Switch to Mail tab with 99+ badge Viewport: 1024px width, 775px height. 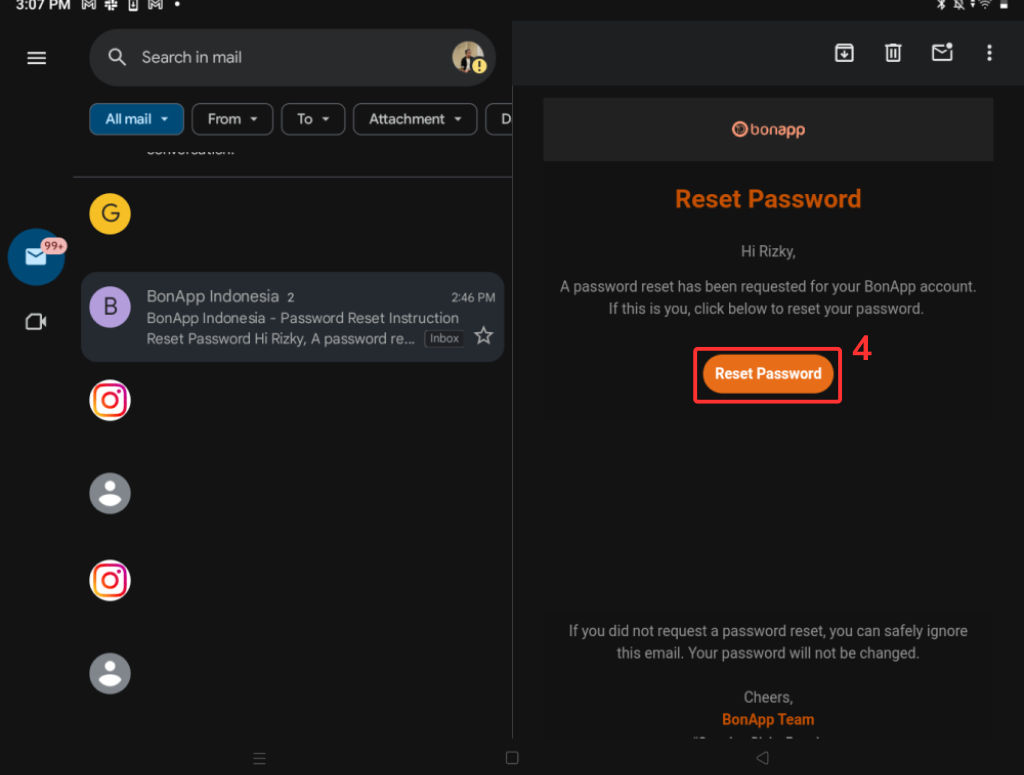click(x=37, y=257)
